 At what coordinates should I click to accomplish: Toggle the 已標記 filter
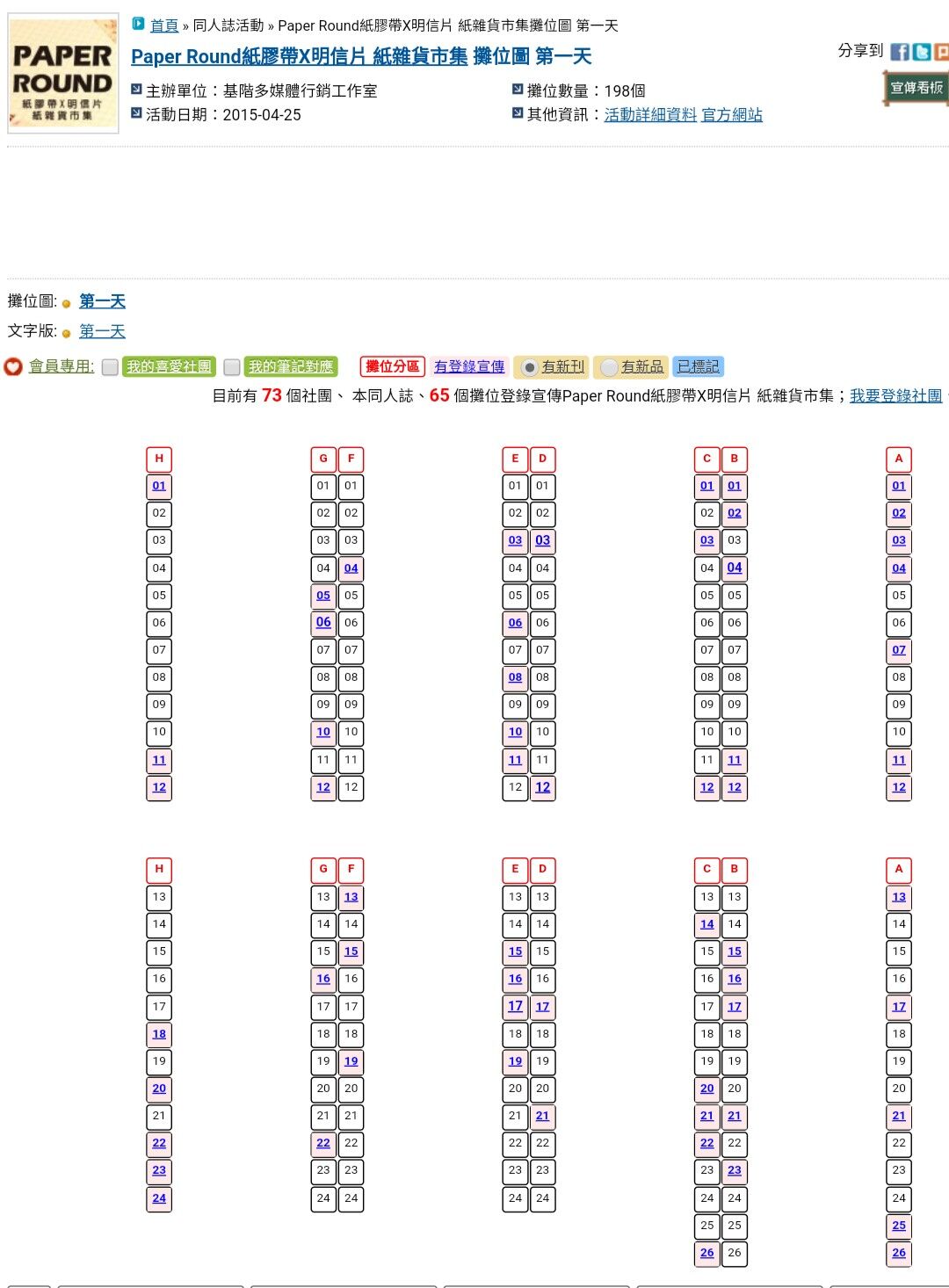(699, 366)
